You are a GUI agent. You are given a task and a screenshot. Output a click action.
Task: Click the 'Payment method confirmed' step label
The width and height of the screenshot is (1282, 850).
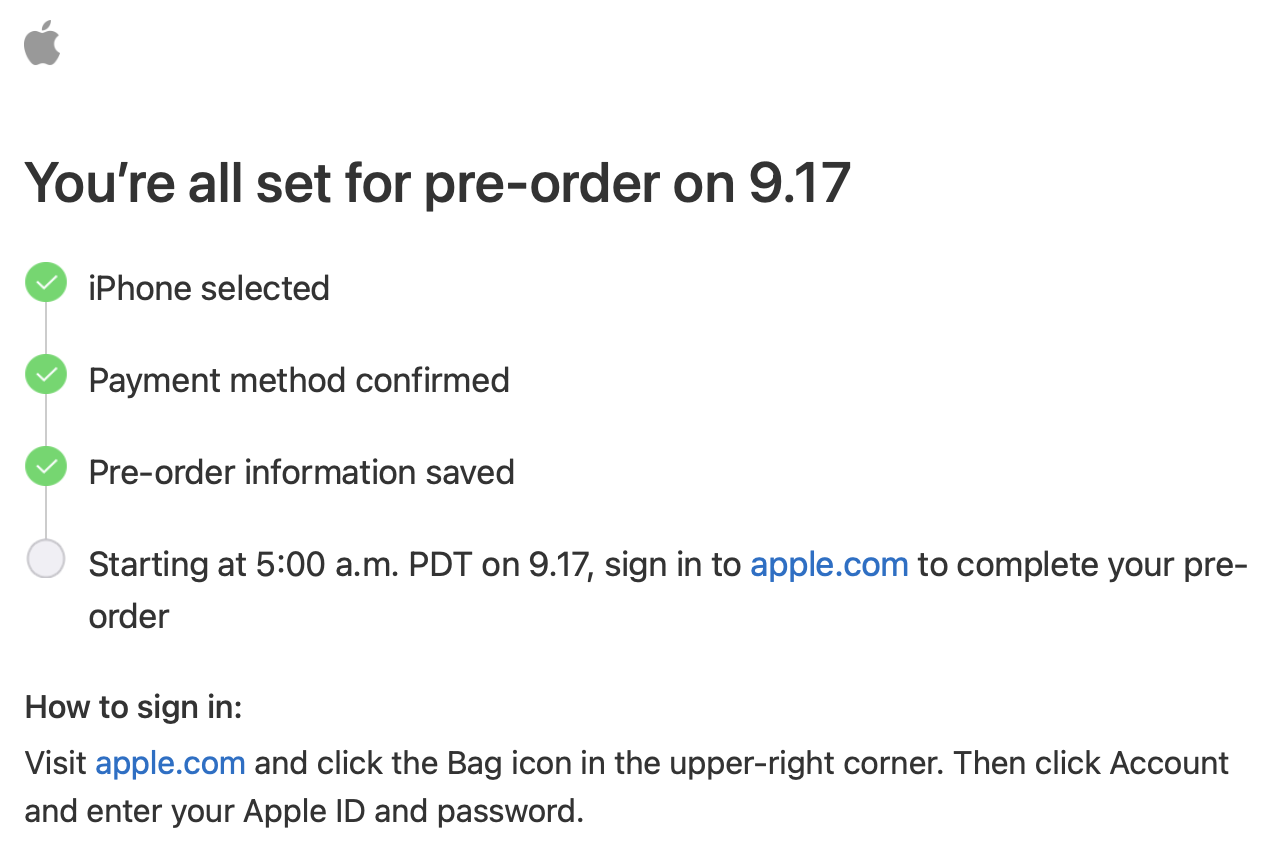[x=299, y=381]
